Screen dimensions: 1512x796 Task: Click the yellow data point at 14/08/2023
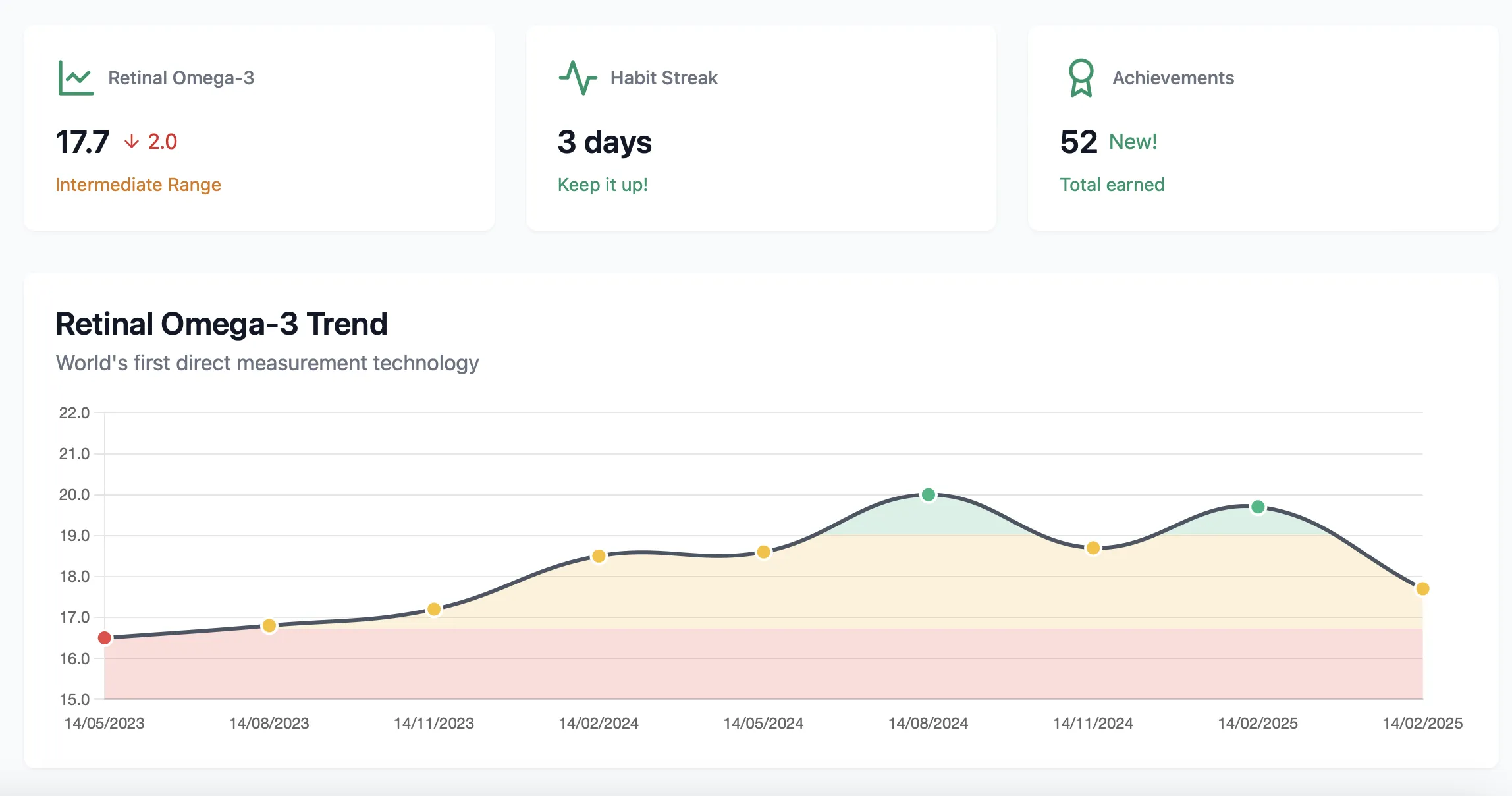tap(269, 625)
